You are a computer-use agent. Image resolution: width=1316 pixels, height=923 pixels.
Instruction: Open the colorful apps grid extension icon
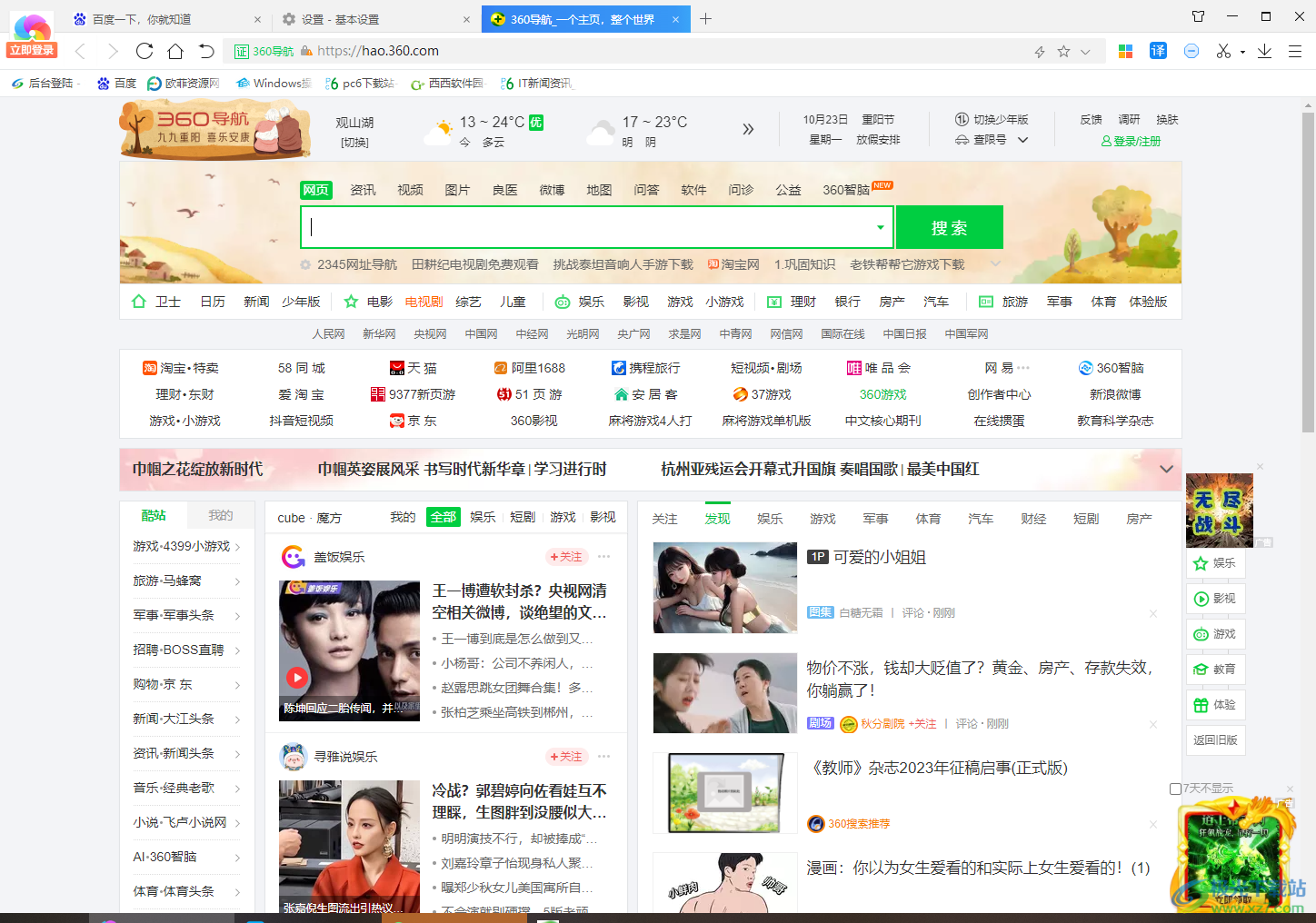(1125, 51)
